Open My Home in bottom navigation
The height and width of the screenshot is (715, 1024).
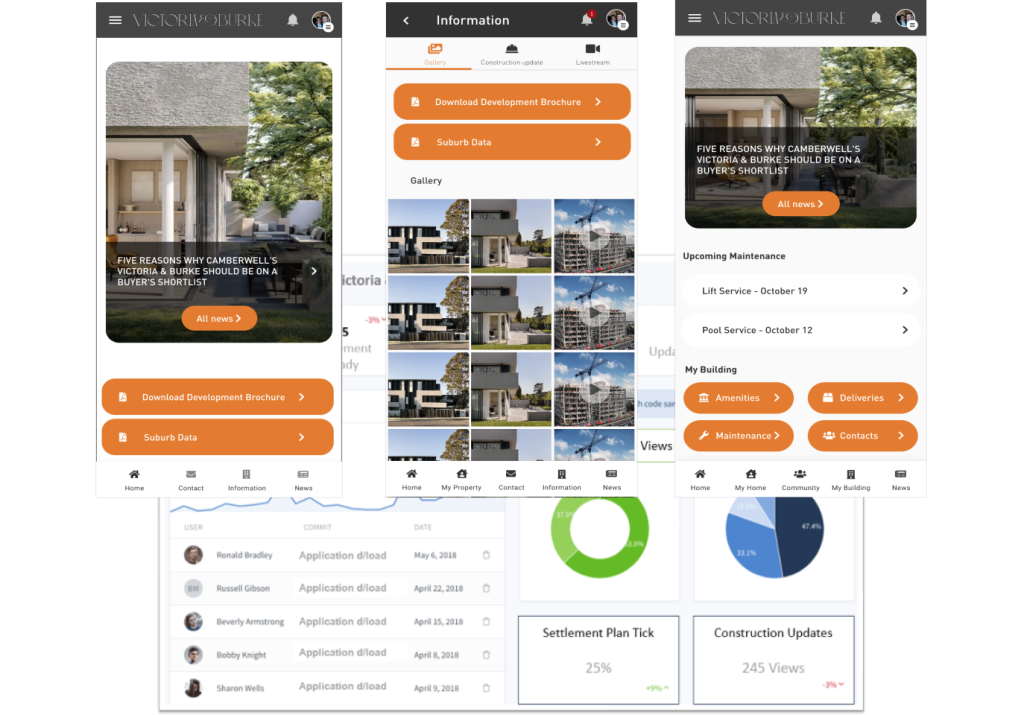pyautogui.click(x=750, y=479)
